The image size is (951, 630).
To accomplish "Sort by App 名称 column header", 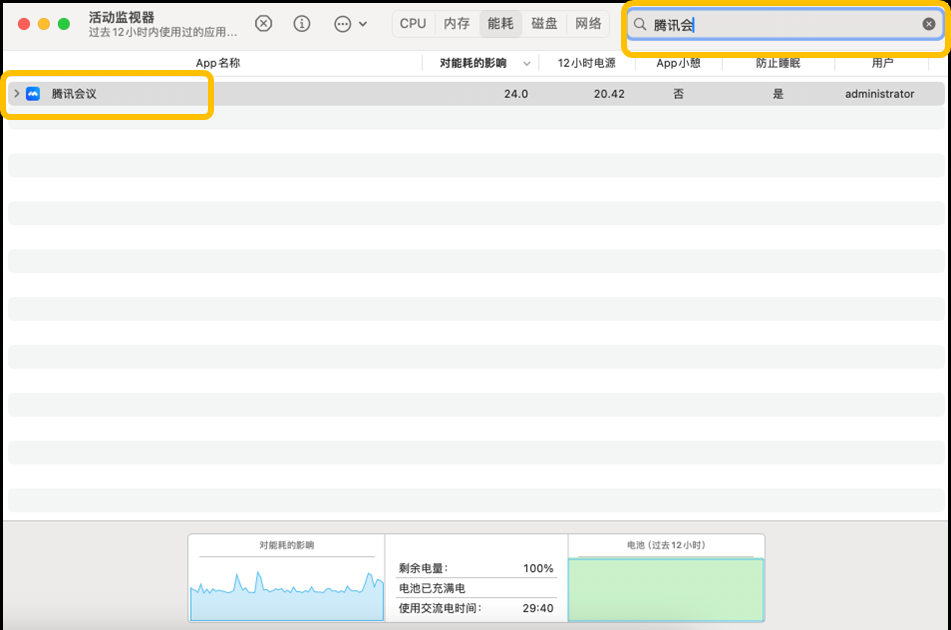I will pyautogui.click(x=218, y=63).
